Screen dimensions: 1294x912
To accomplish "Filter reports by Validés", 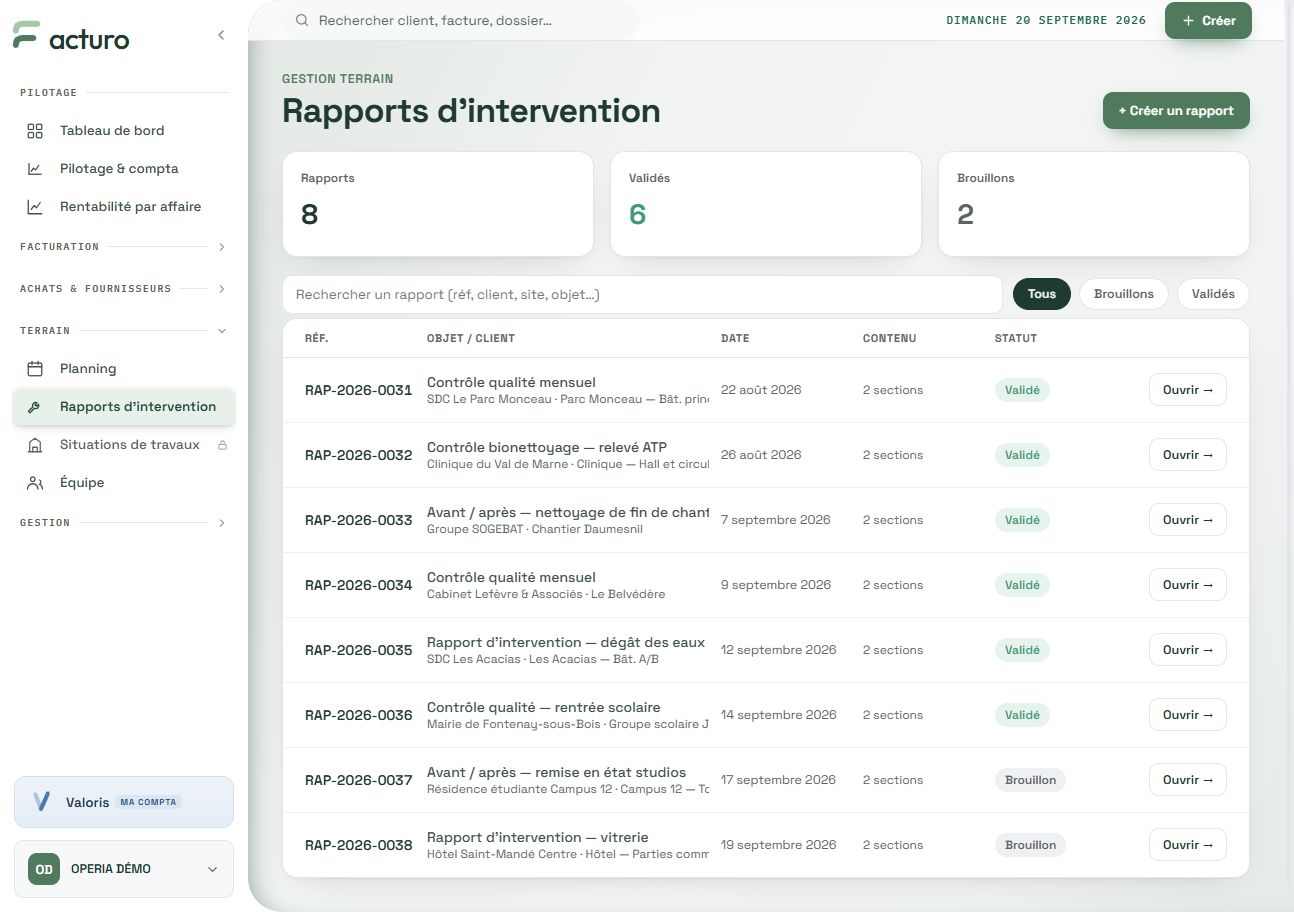I will tap(1213, 294).
